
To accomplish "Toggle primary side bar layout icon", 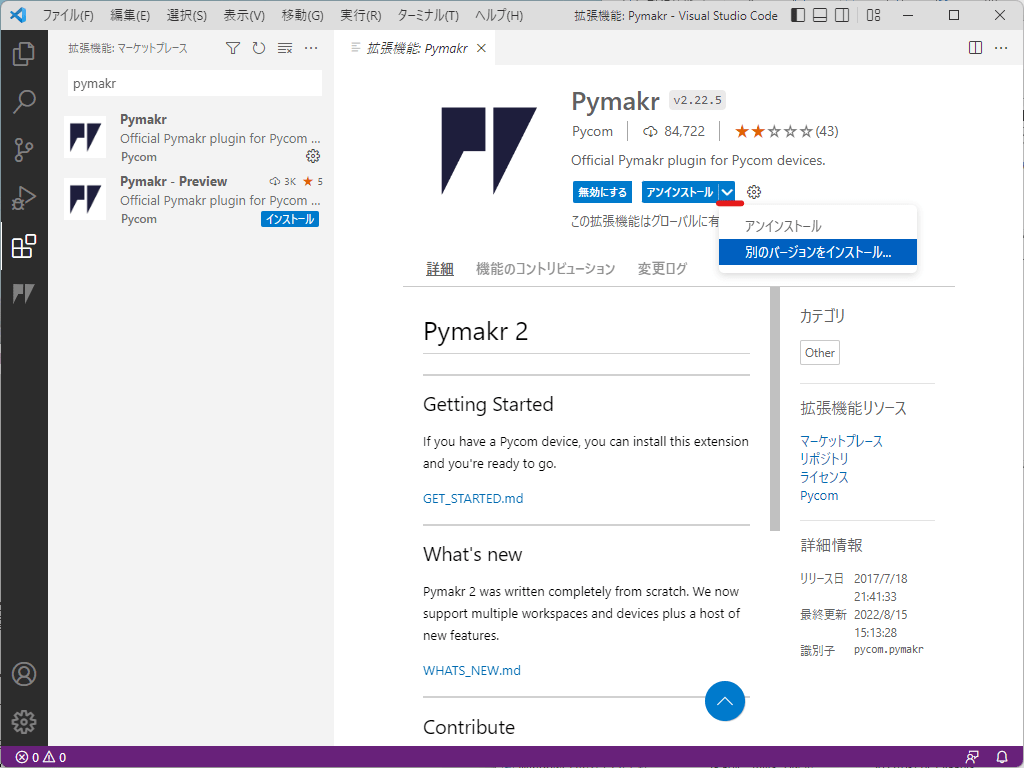I will (797, 15).
